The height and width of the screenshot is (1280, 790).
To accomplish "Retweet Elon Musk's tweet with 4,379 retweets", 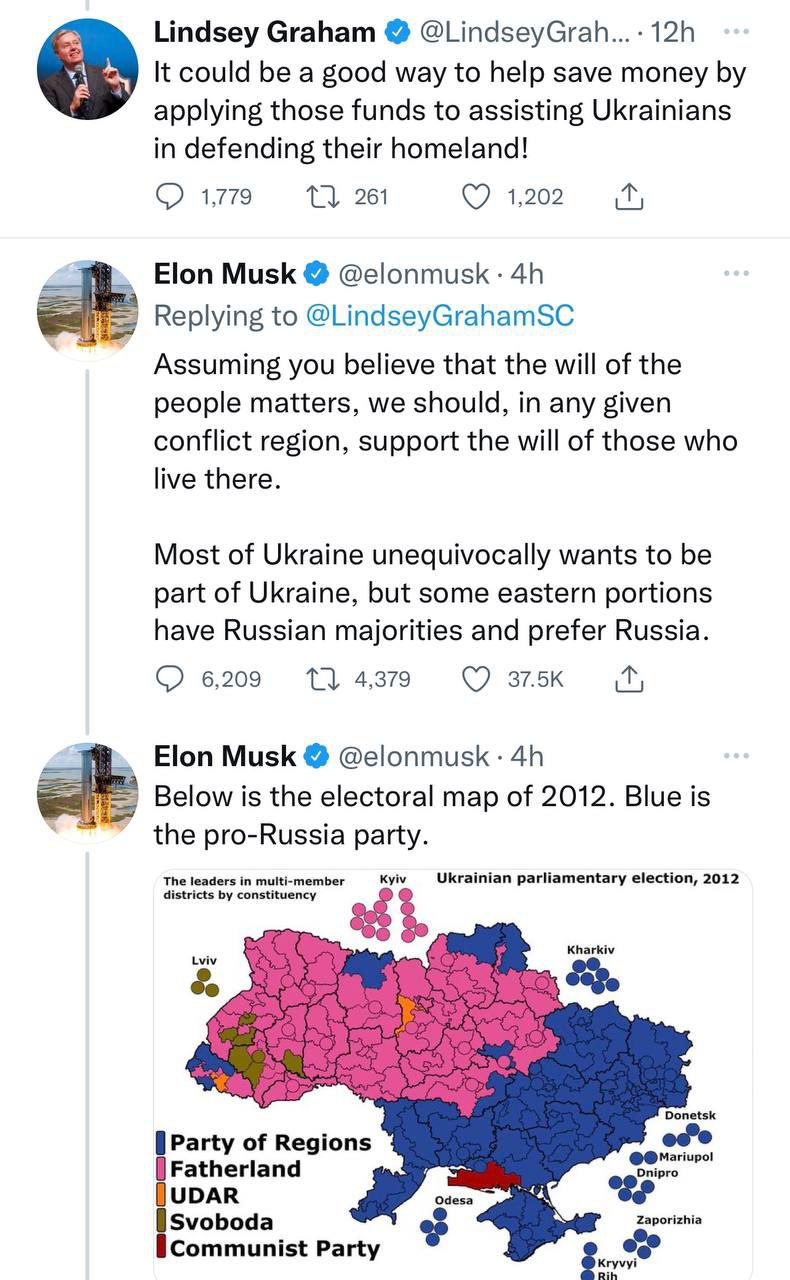I will coord(323,679).
